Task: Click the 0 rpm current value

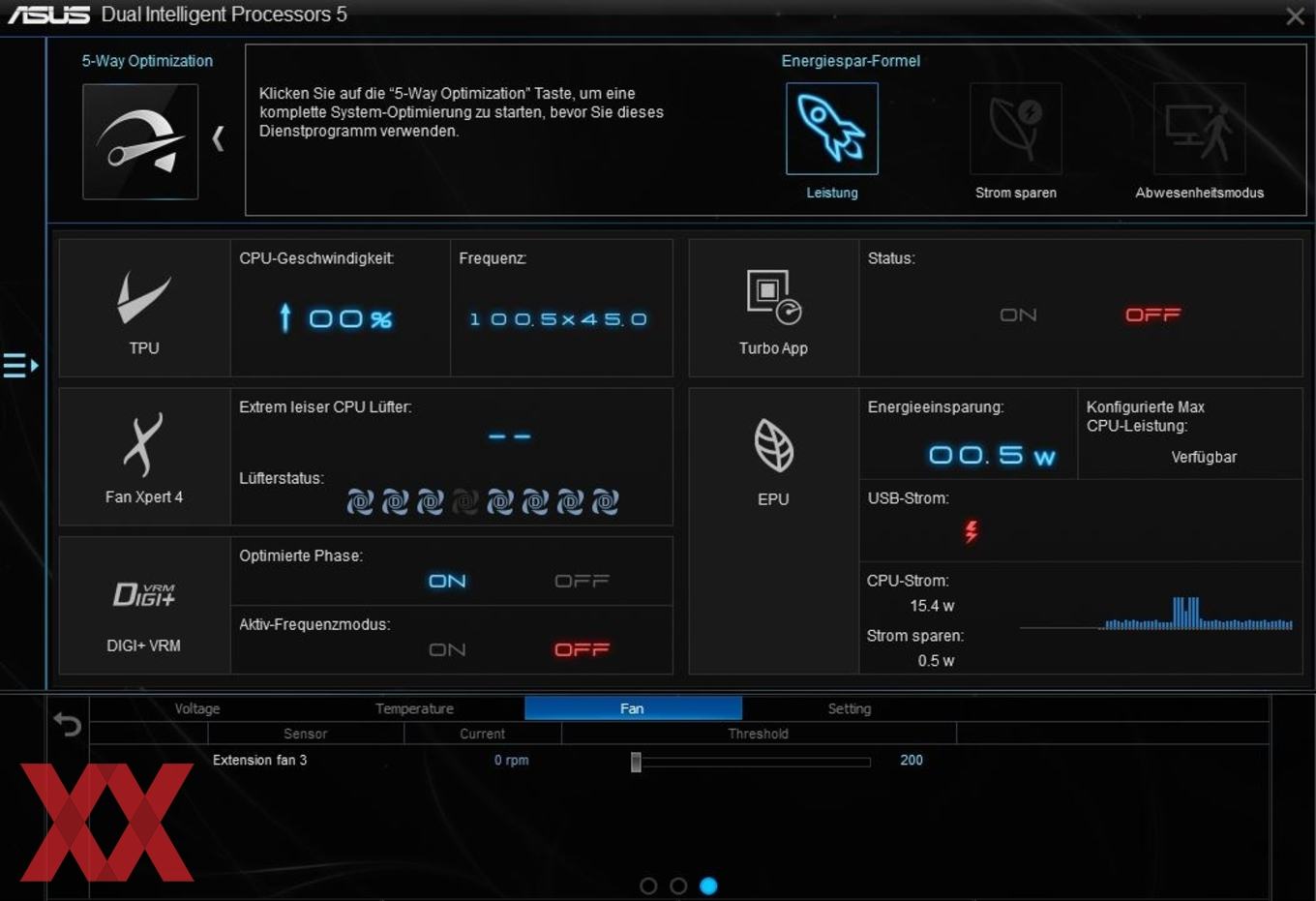Action: [511, 760]
